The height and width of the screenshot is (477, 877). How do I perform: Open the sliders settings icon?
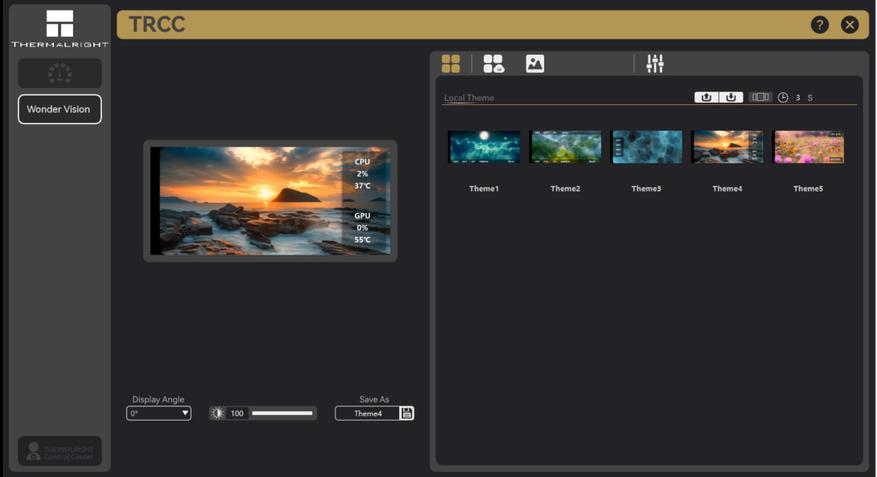click(x=655, y=64)
